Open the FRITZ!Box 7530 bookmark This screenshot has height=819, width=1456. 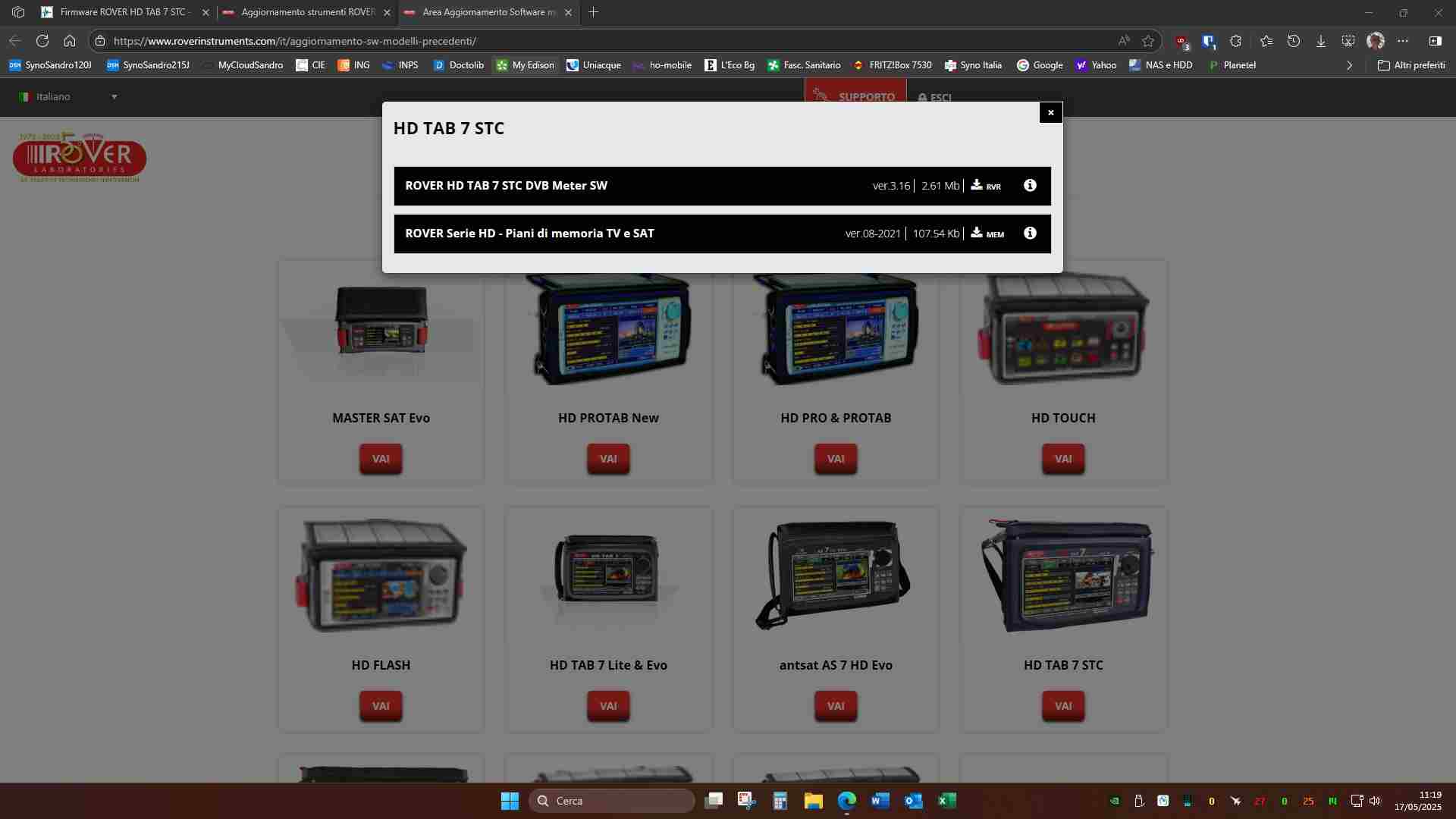pyautogui.click(x=893, y=65)
